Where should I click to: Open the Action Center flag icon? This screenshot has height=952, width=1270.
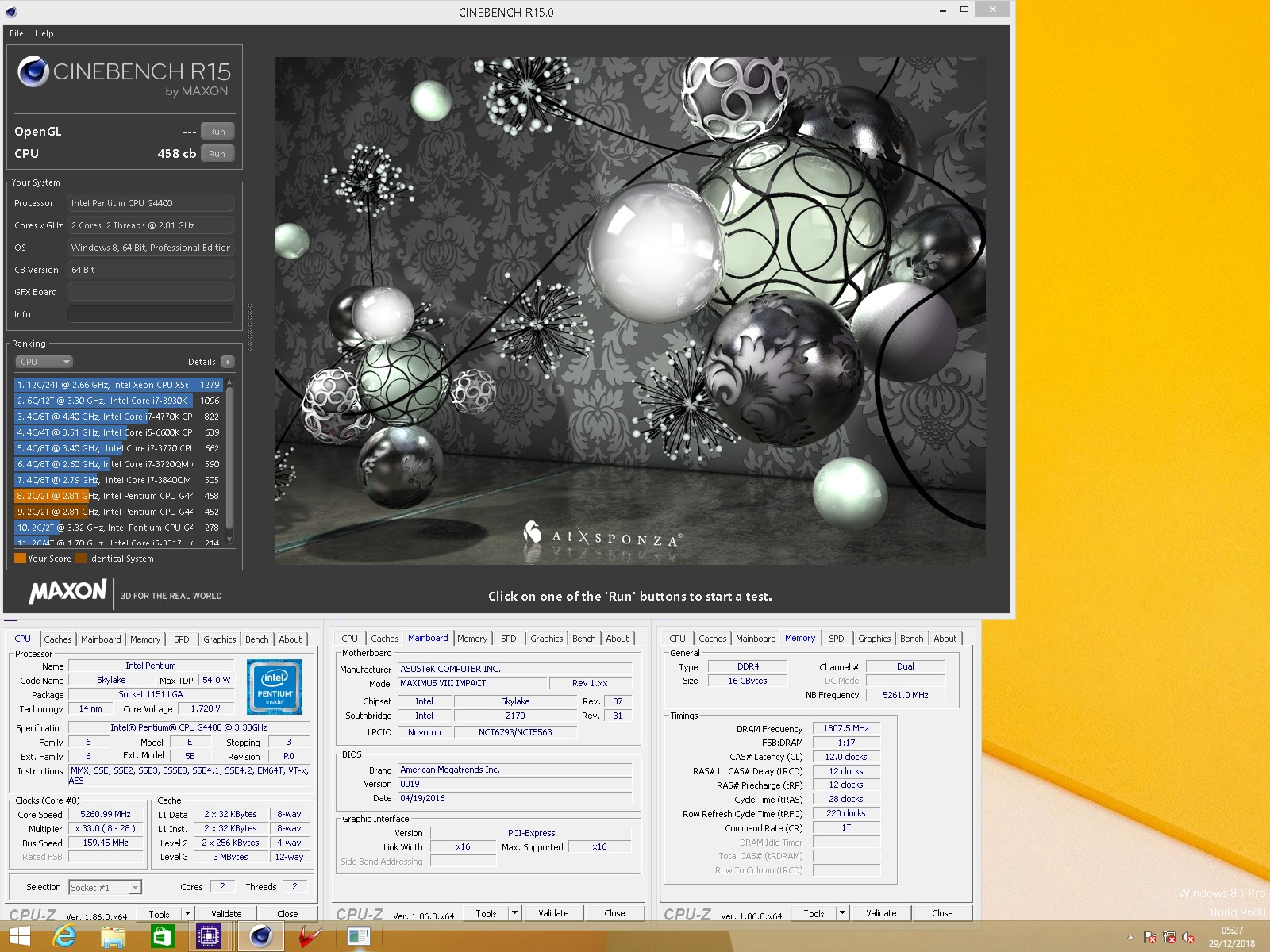click(x=1150, y=938)
